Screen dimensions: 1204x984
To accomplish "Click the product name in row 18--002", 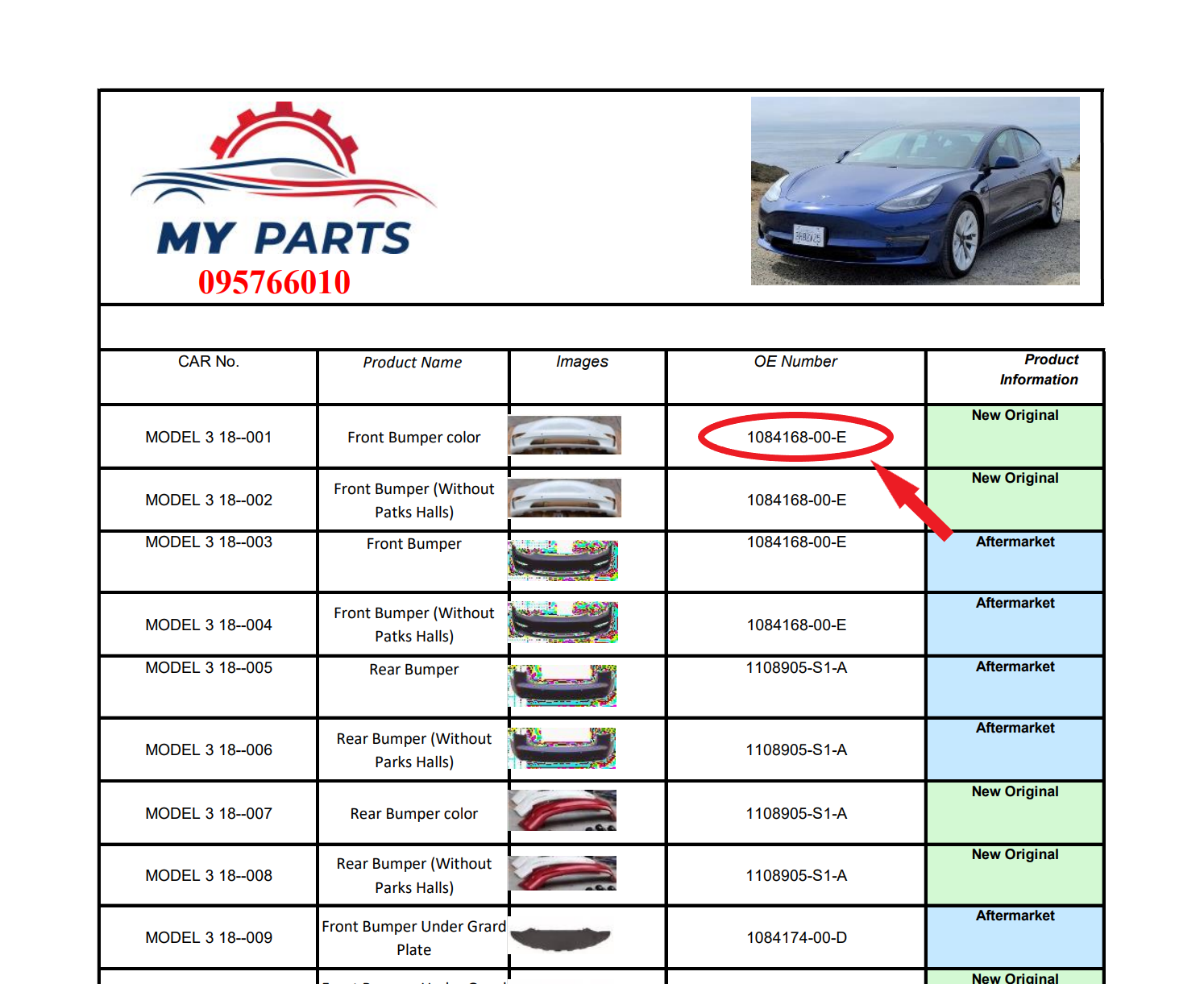I will tap(414, 500).
